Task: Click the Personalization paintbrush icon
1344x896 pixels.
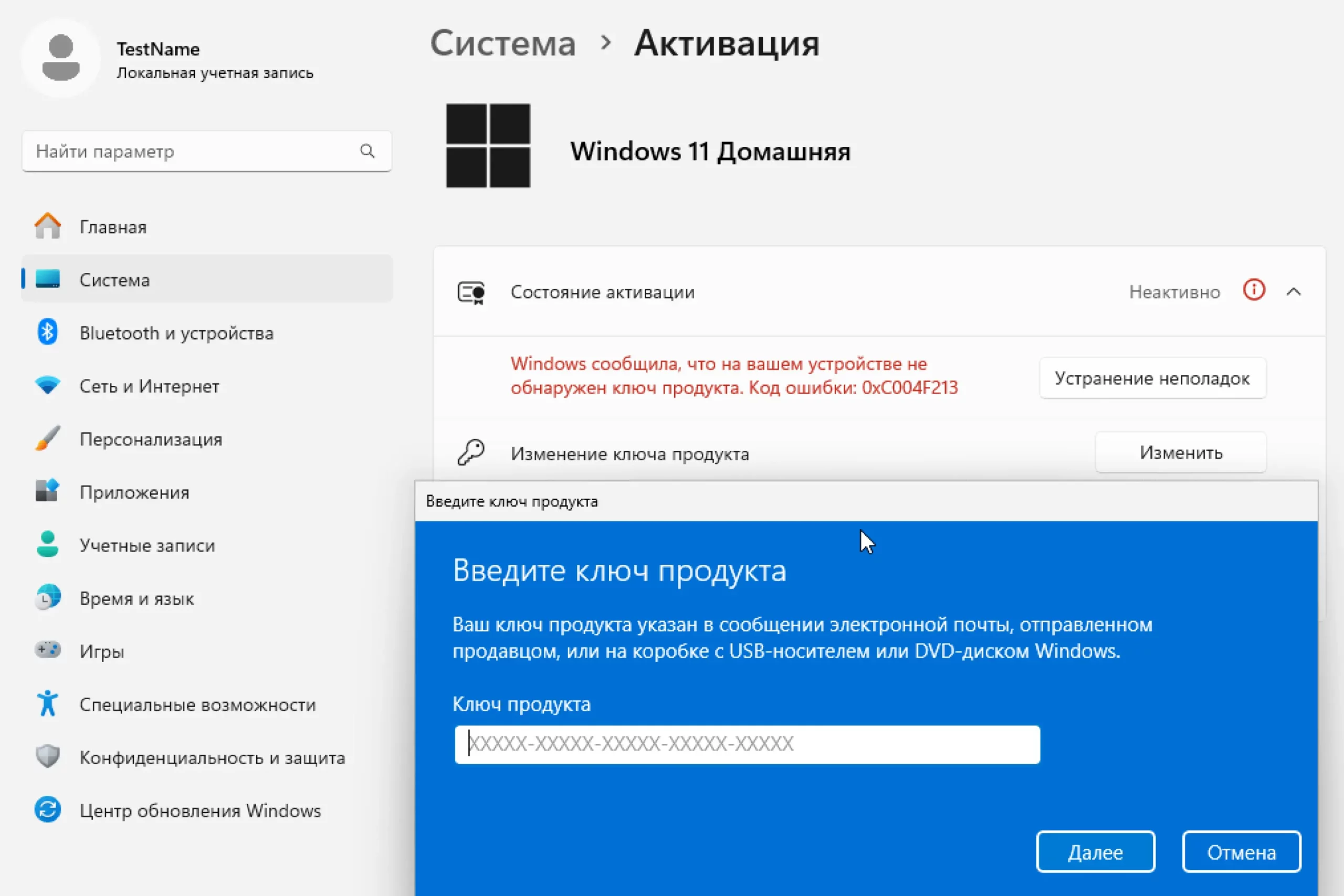Action: click(x=47, y=438)
